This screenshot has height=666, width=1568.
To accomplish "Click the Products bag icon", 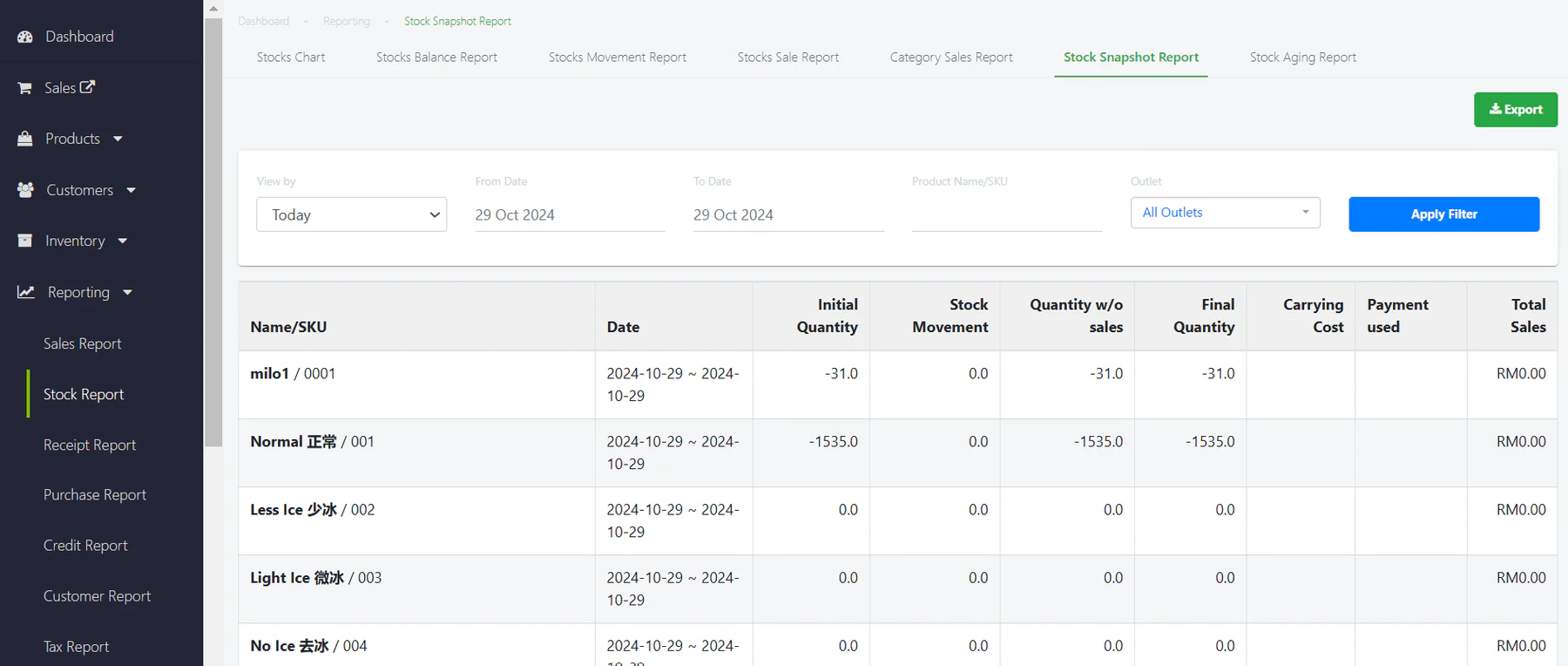I will tap(25, 139).
